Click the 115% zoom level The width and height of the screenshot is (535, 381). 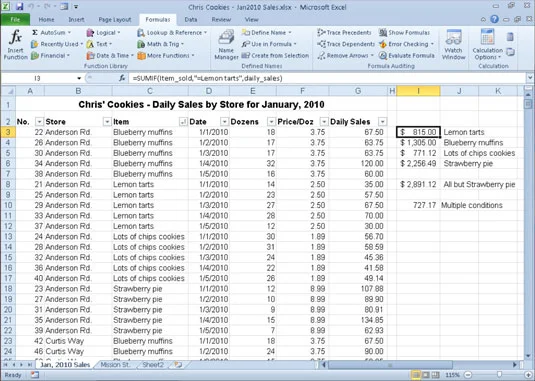(x=453, y=375)
